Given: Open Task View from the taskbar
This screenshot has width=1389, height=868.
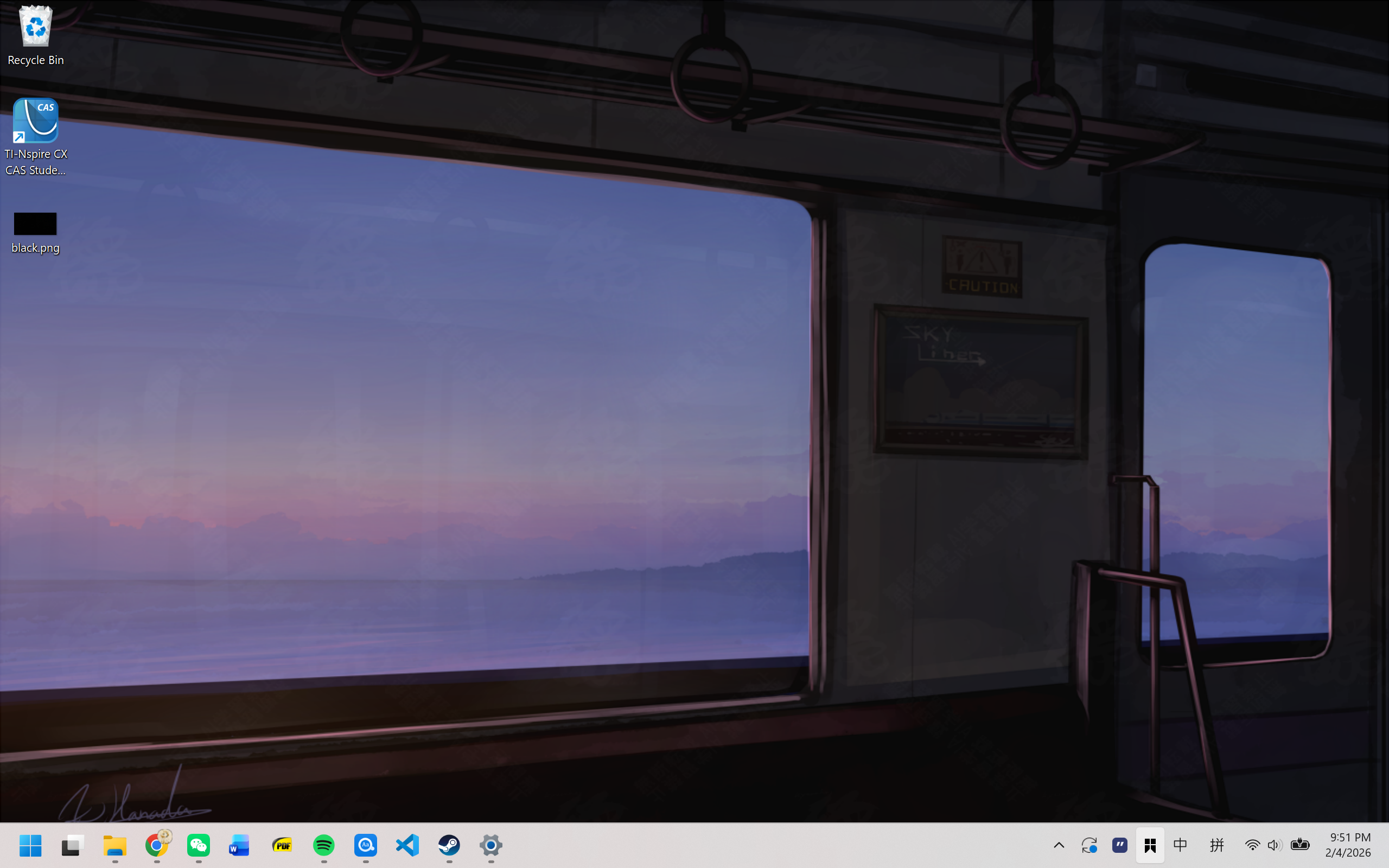Looking at the screenshot, I should pyautogui.click(x=73, y=845).
